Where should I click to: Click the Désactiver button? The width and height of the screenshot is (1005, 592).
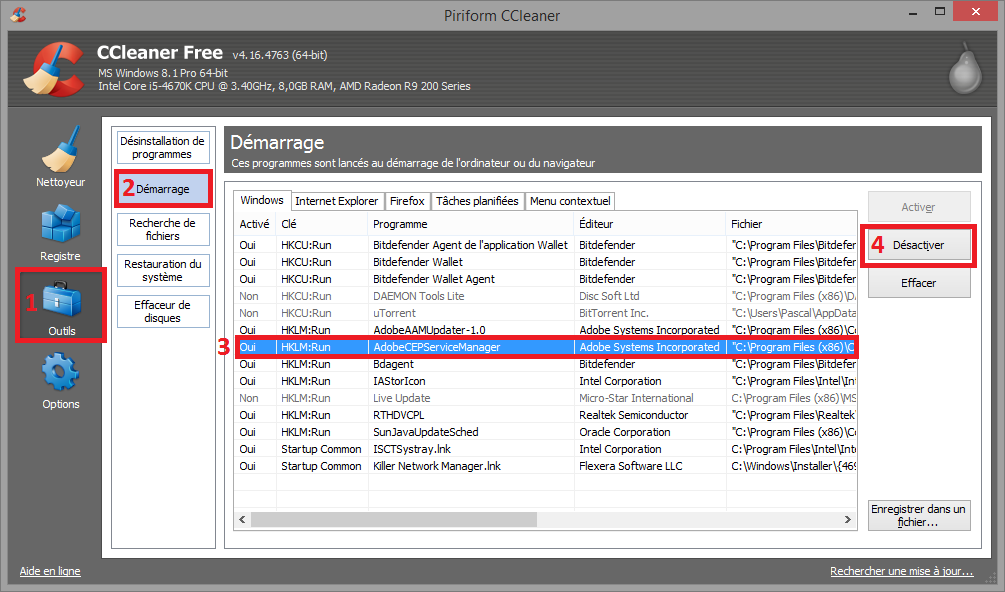(x=918, y=245)
